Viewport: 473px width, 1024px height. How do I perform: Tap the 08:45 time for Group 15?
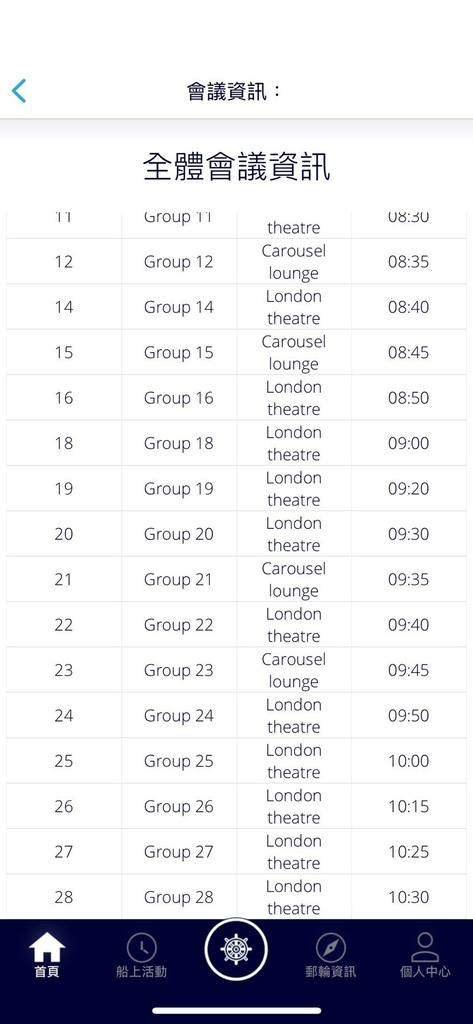[x=408, y=353]
